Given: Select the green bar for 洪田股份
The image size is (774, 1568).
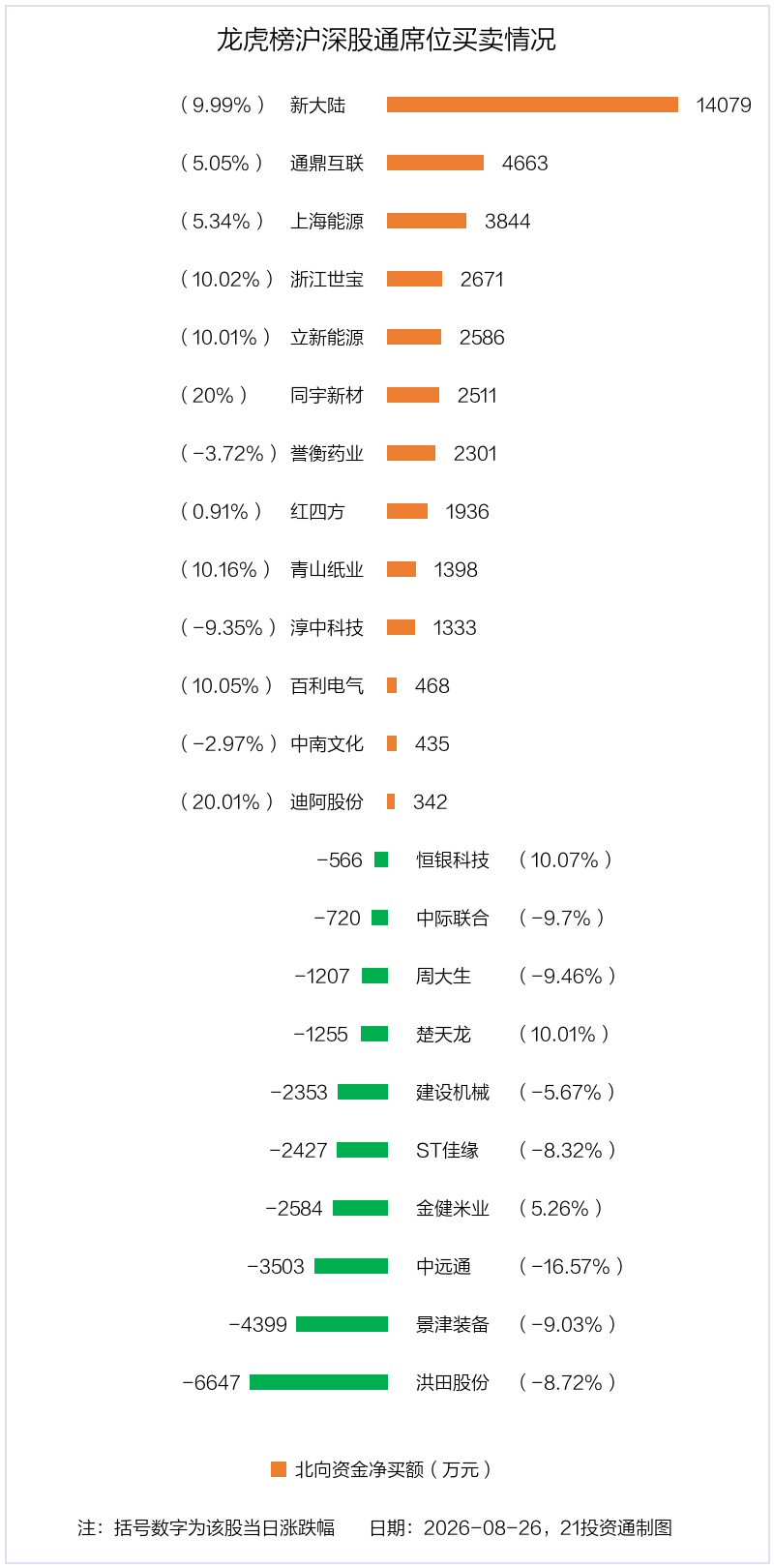Looking at the screenshot, I should [318, 1382].
